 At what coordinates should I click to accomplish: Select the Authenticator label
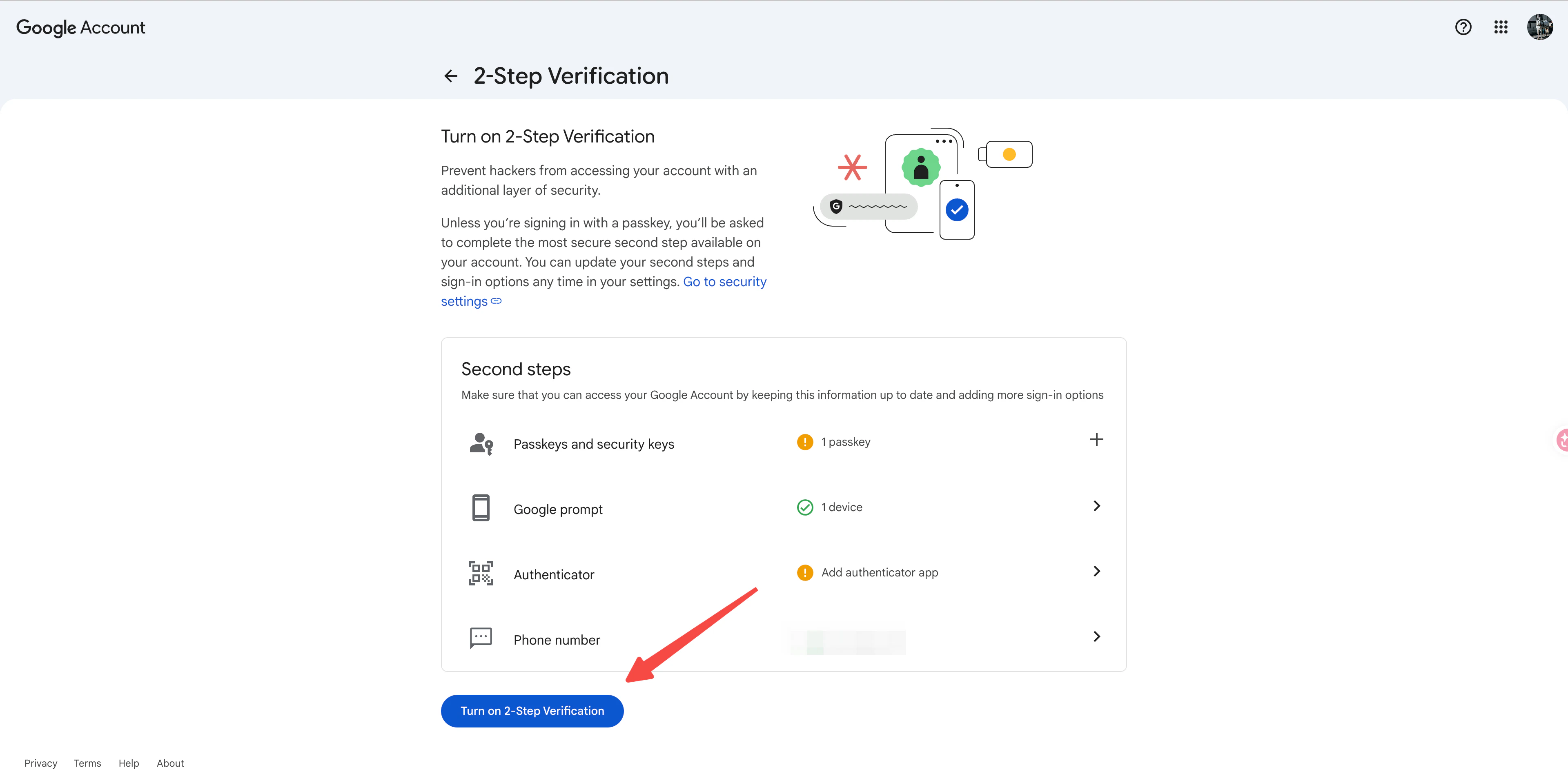click(x=553, y=574)
